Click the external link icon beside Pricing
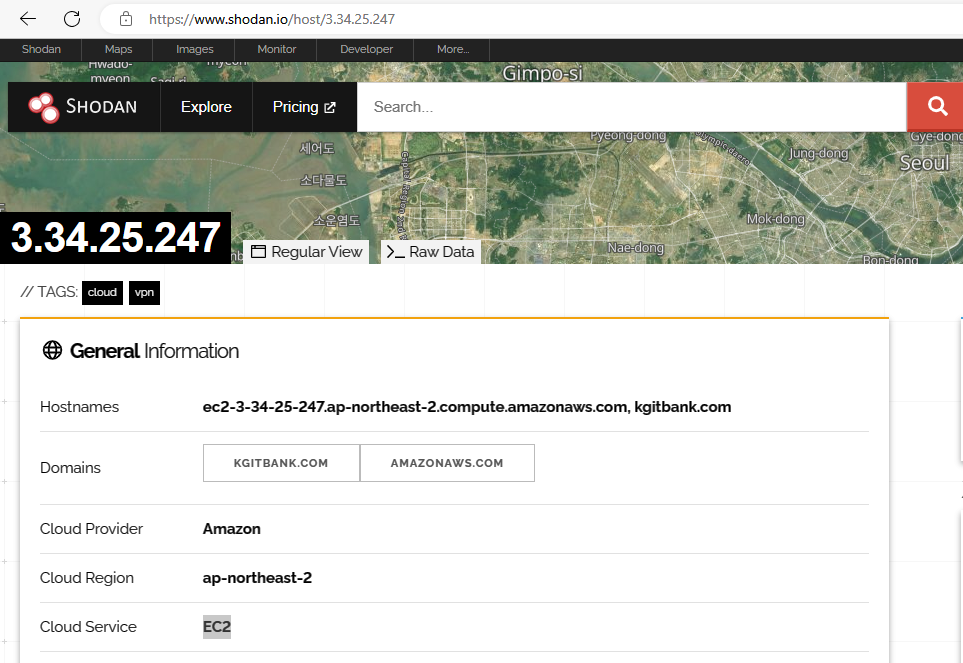This screenshot has width=963, height=663. tap(330, 107)
